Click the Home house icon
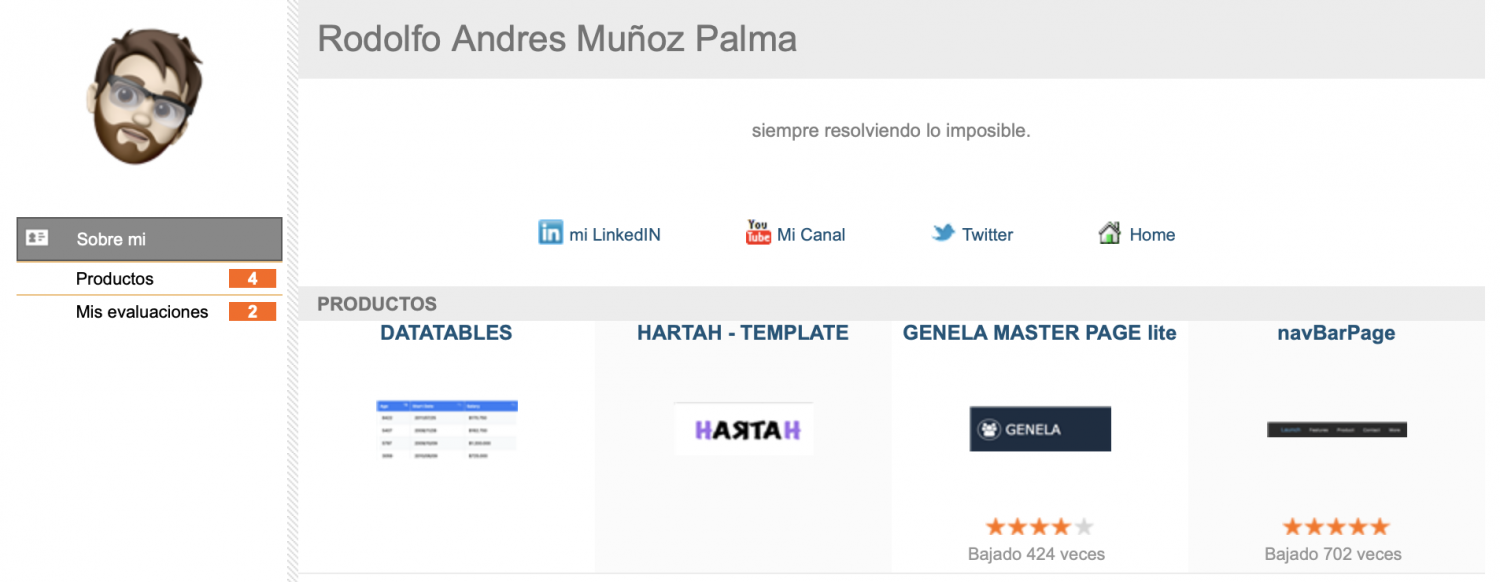Image resolution: width=1500 pixels, height=582 pixels. tap(1109, 234)
